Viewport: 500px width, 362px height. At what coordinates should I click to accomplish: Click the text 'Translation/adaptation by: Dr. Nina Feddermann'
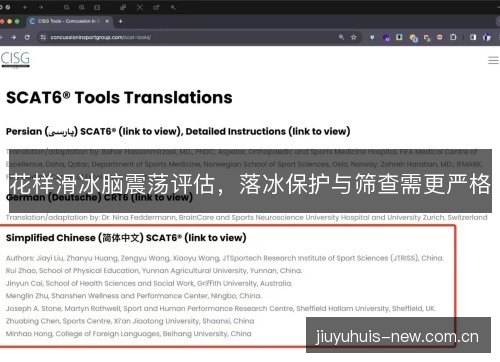point(91,217)
